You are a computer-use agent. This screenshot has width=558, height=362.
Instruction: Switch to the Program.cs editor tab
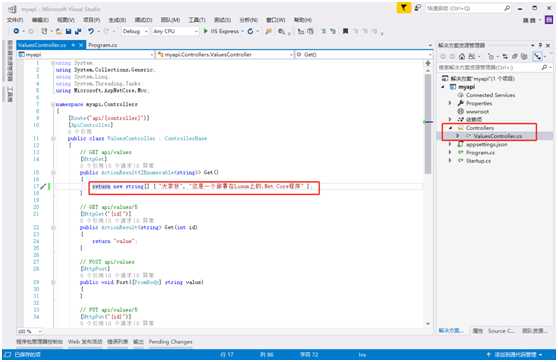pos(102,45)
